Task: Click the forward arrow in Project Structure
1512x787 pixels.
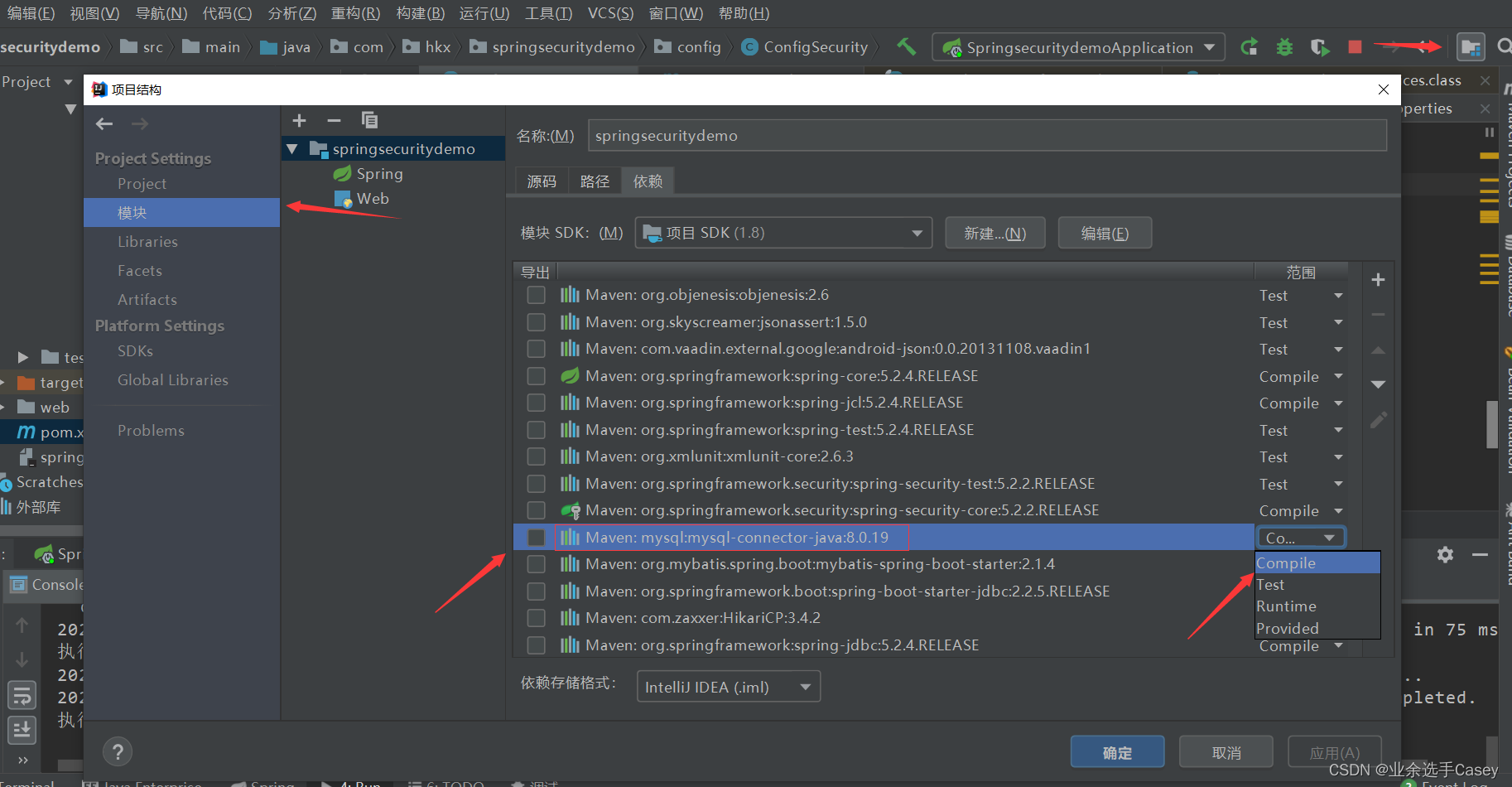Action: (x=140, y=123)
